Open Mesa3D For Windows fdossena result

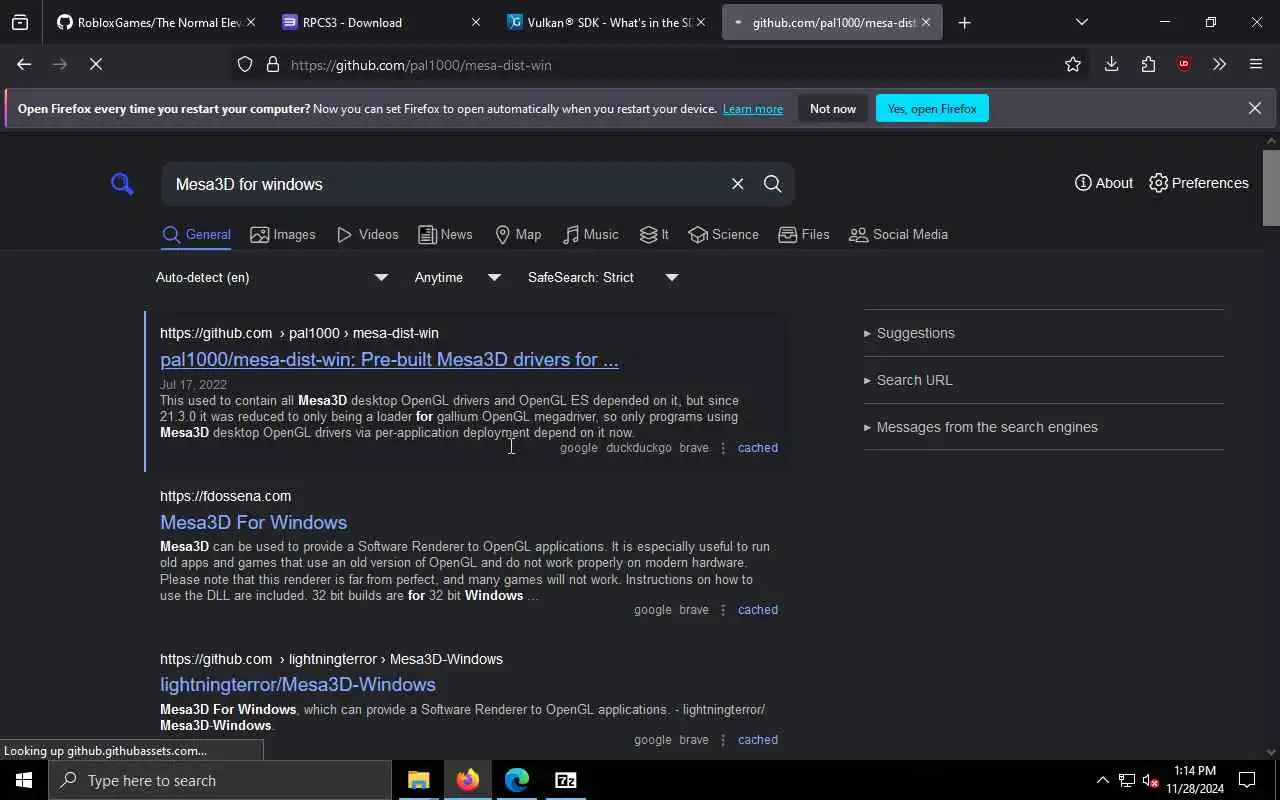pos(253,522)
